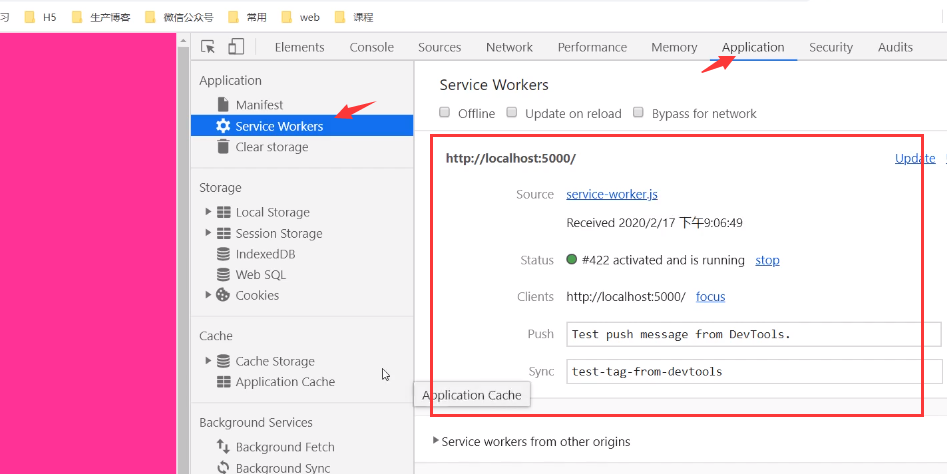Switch to the Elements tab
Screen dimensions: 947x474
300,47
